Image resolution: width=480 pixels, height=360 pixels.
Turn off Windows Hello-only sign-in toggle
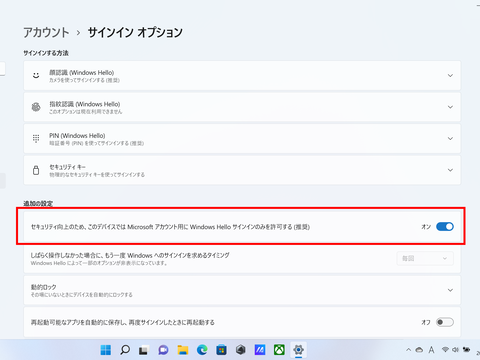(445, 227)
